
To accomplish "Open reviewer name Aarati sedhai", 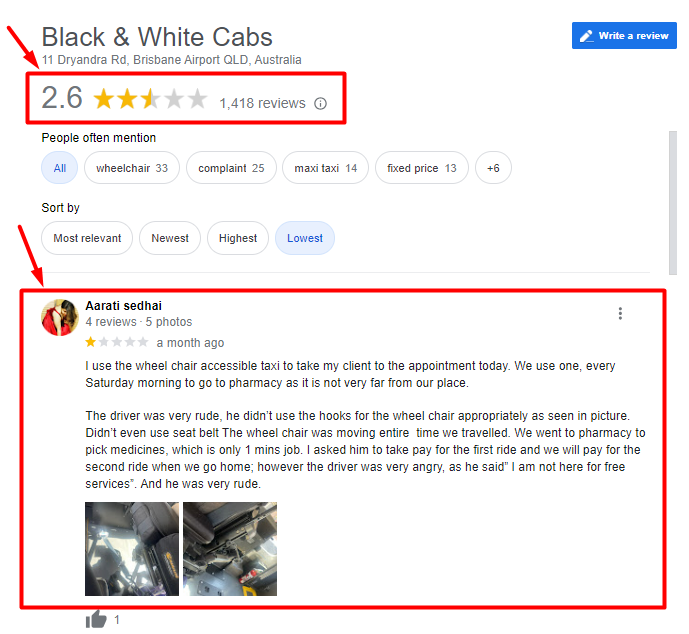I will click(x=123, y=306).
